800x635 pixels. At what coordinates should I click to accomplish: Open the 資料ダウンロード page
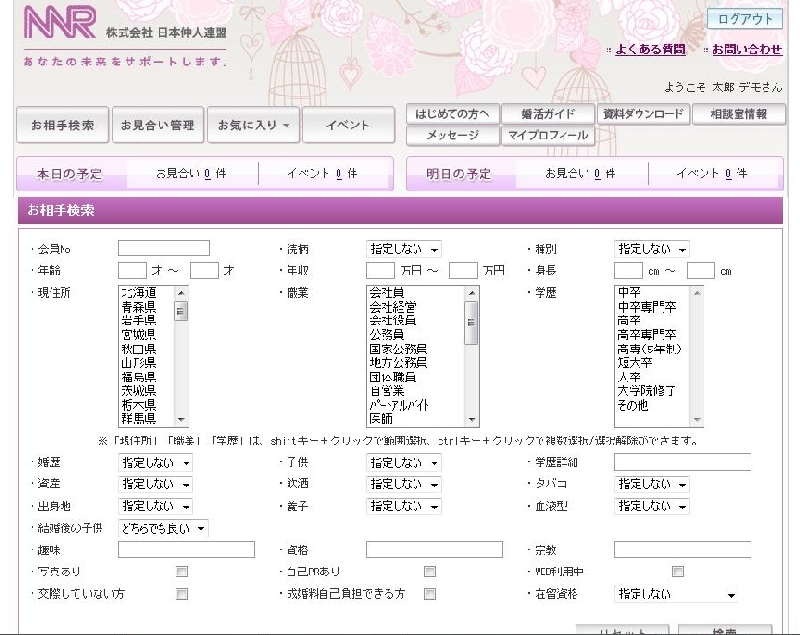click(x=648, y=114)
